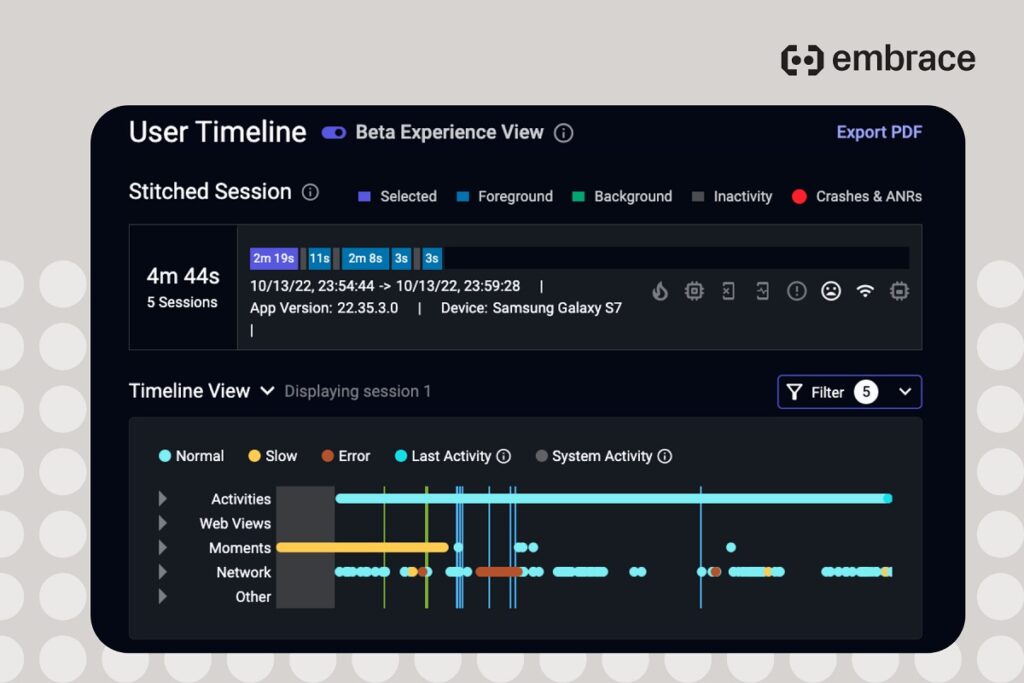The width and height of the screenshot is (1024, 683).
Task: Click the Filter count badge 5
Action: [x=866, y=392]
